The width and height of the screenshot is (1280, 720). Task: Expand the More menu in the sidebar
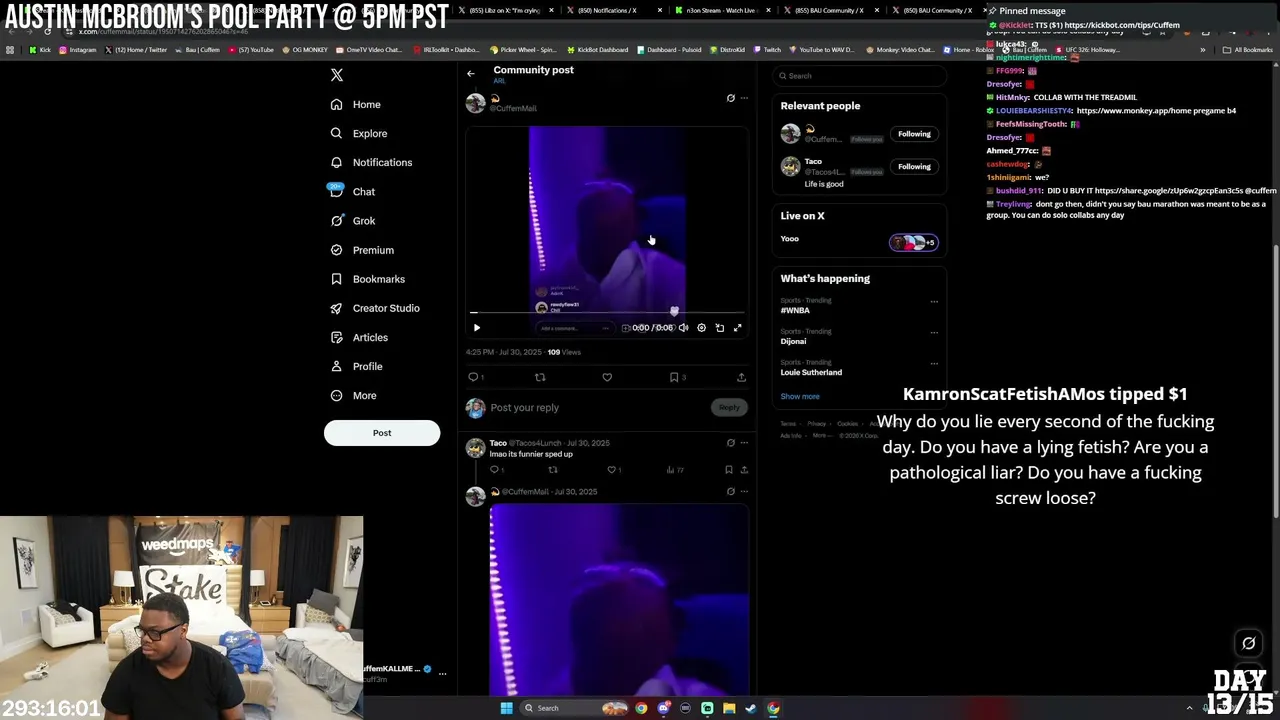click(x=353, y=395)
